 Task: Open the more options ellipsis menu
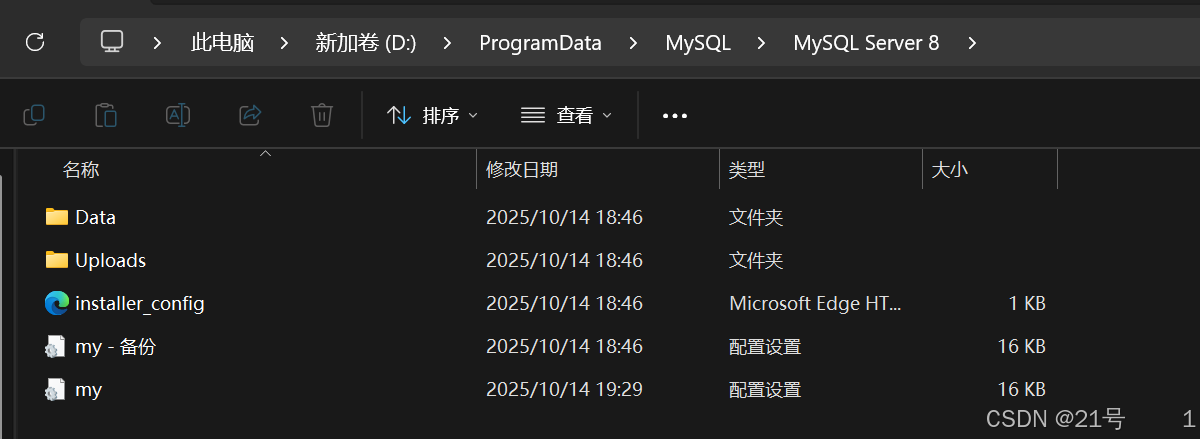click(675, 116)
